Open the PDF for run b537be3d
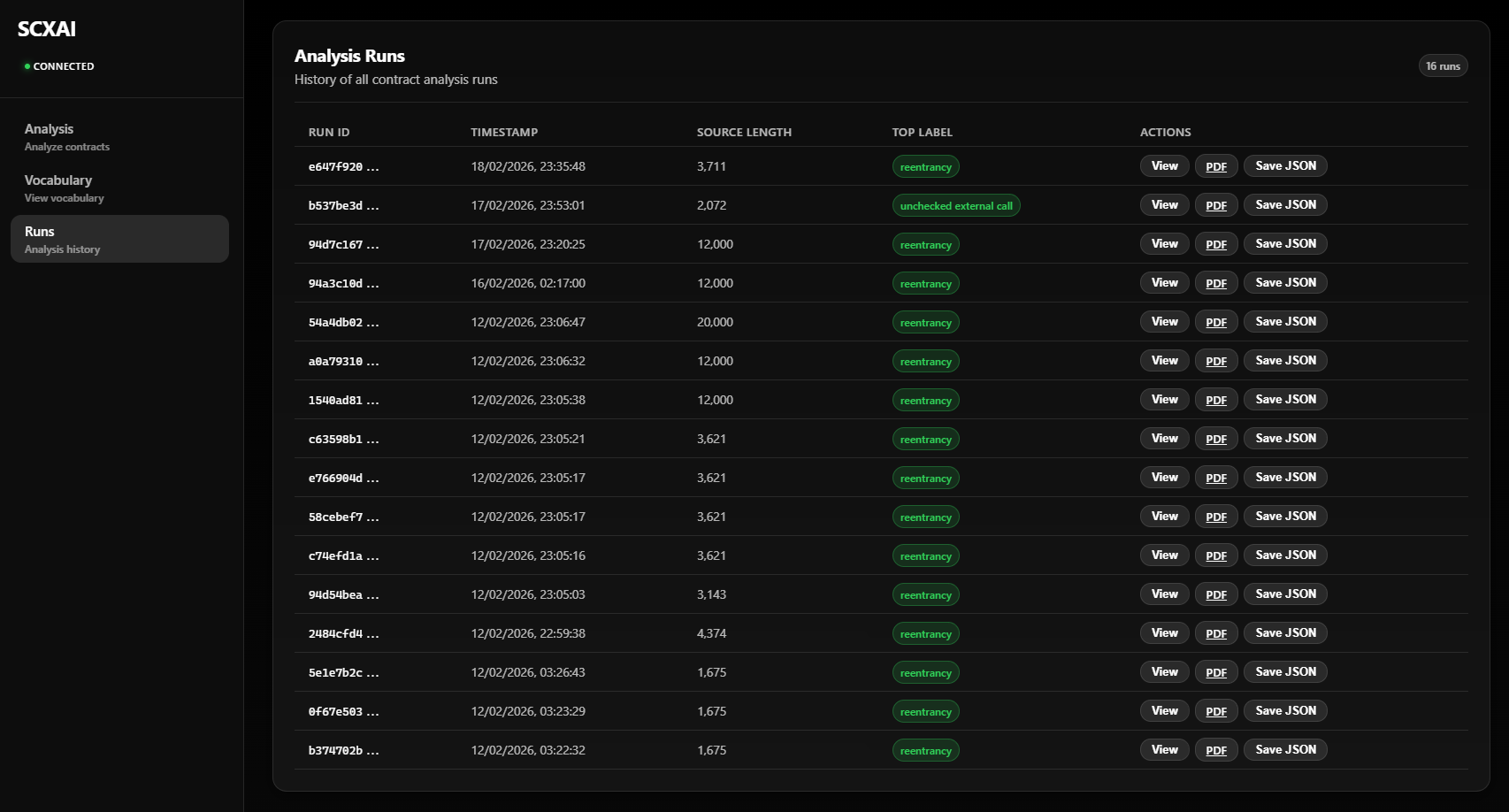This screenshot has height=812, width=1509. click(x=1215, y=204)
